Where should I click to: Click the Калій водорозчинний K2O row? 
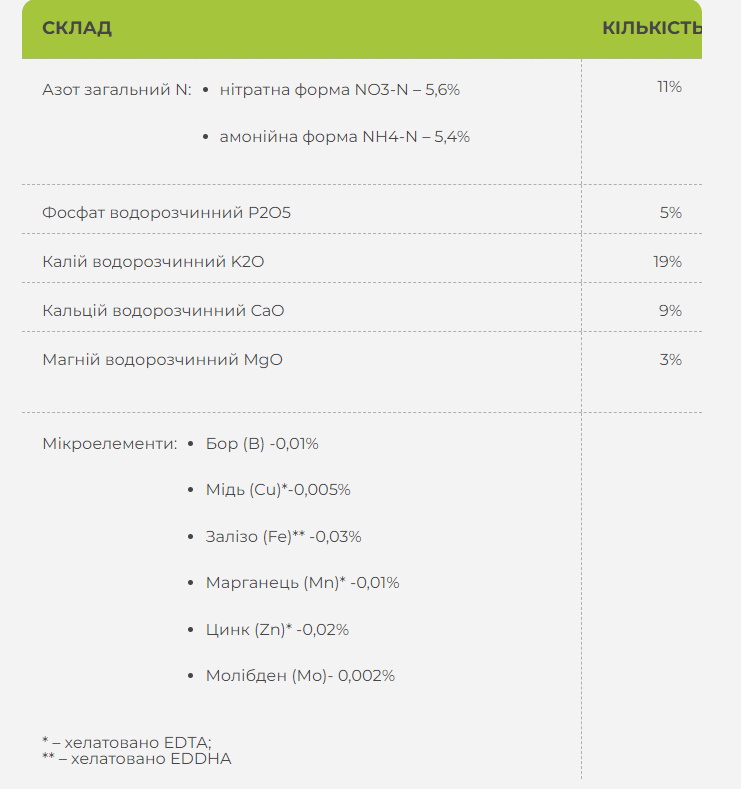153,262
